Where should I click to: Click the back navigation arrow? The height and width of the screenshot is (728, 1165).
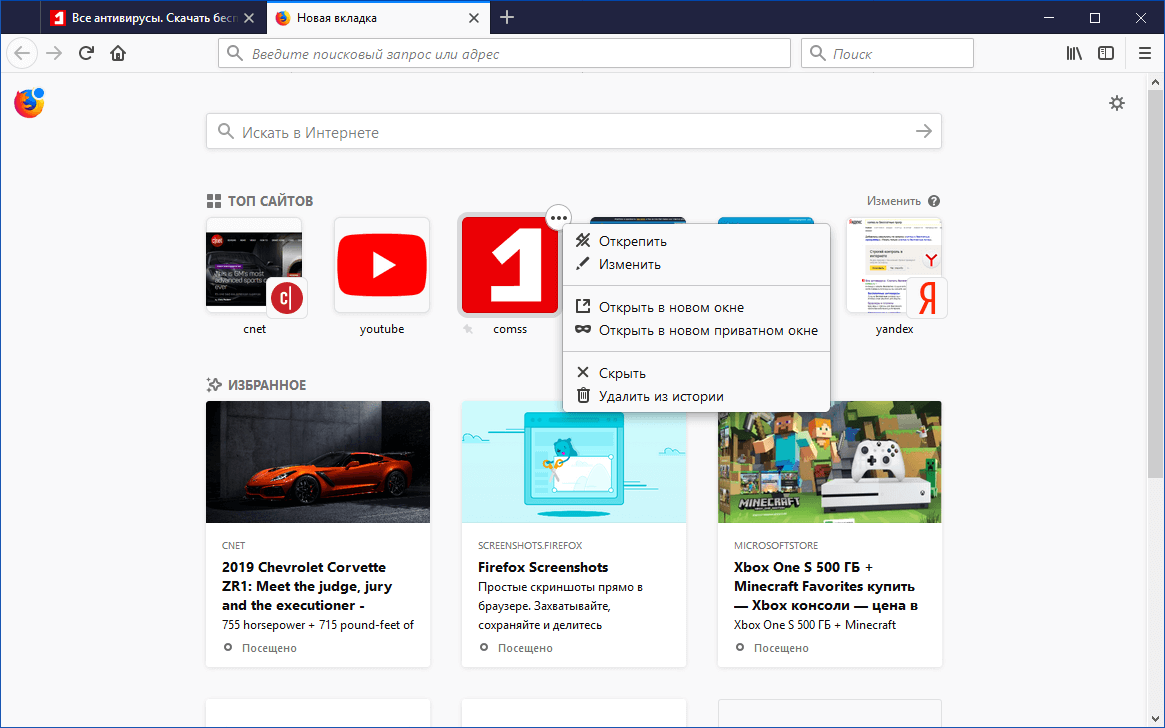tap(21, 53)
